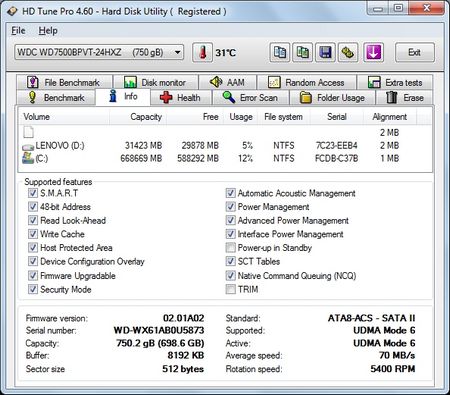Click the Free column header
This screenshot has width=450, height=395.
click(x=195, y=117)
